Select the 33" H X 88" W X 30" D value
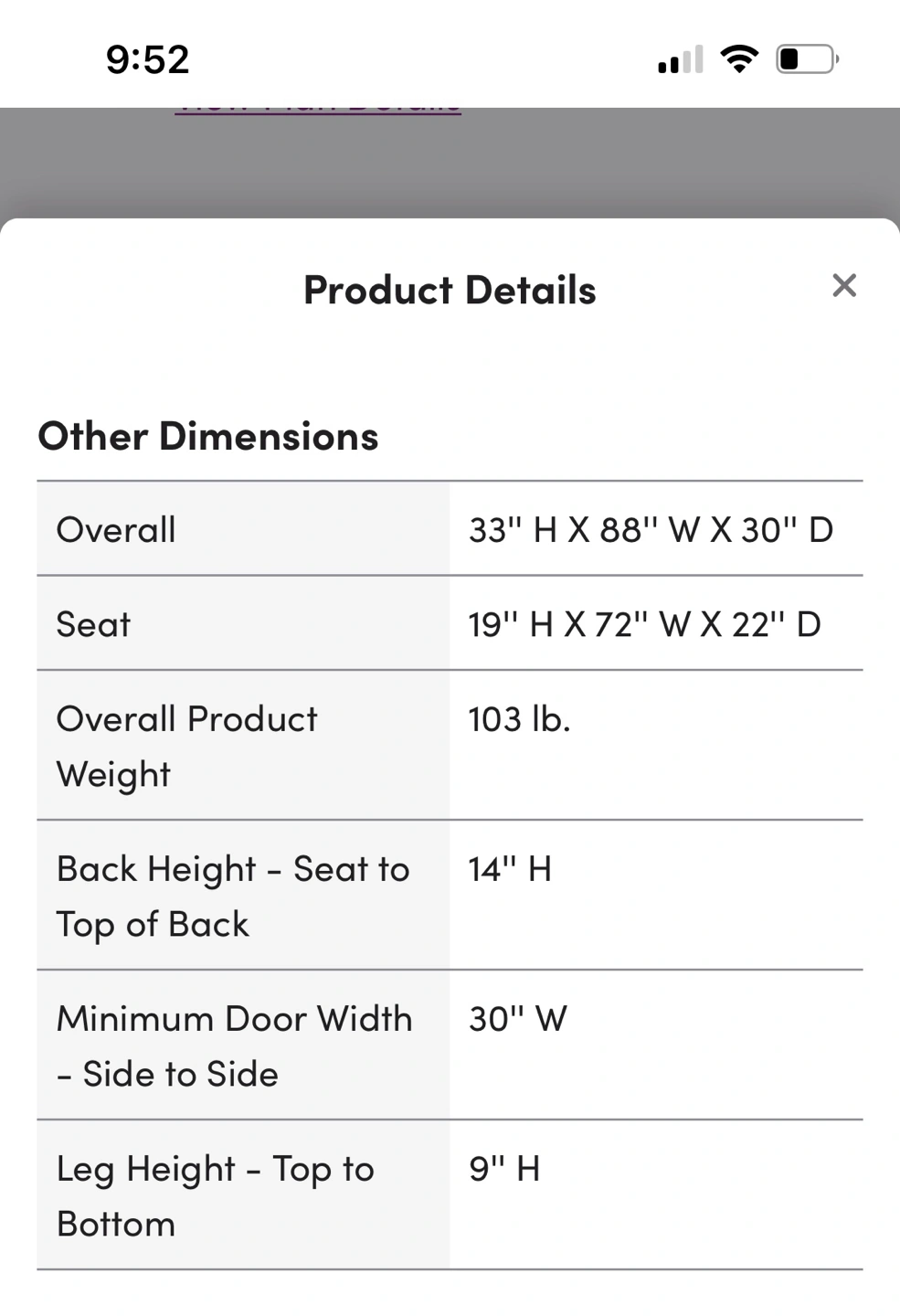 (651, 529)
